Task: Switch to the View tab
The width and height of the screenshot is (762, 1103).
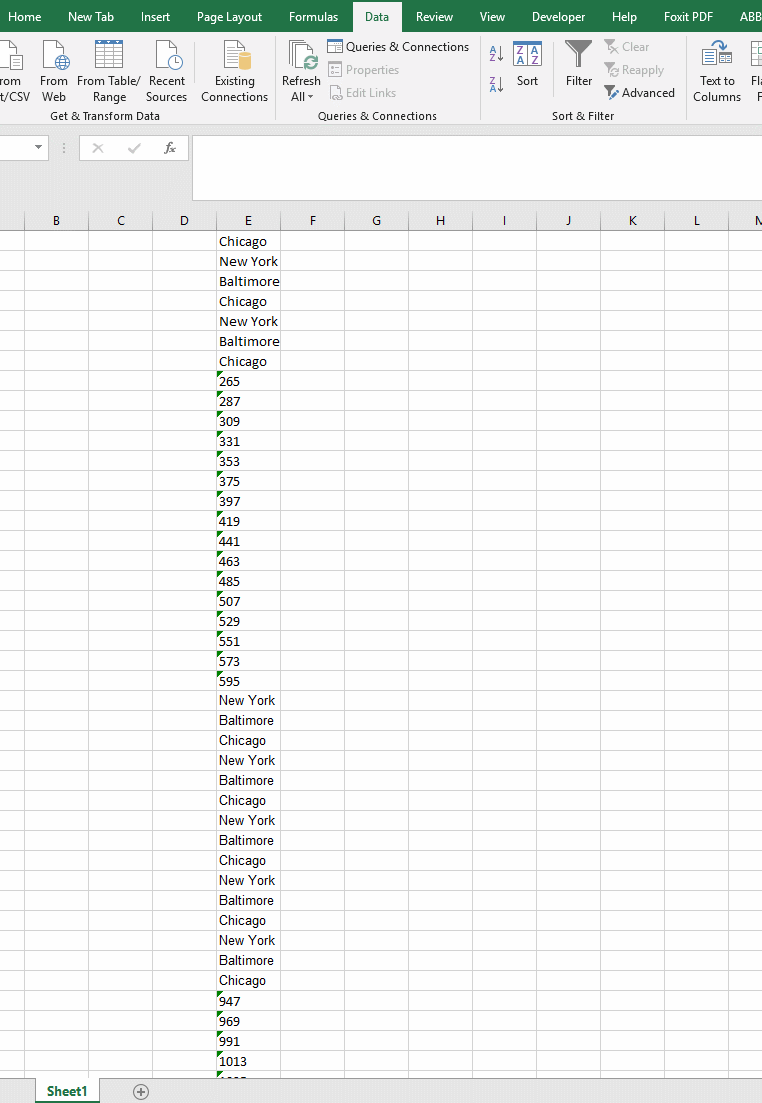Action: click(x=492, y=17)
